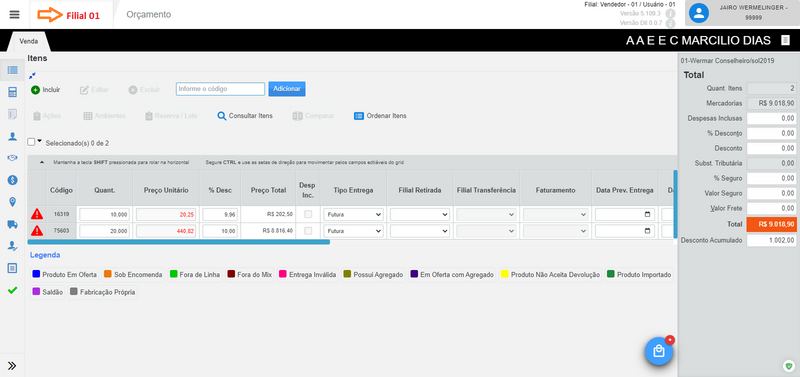
Task: Click the warning icon for item 16319
Action: (37, 215)
